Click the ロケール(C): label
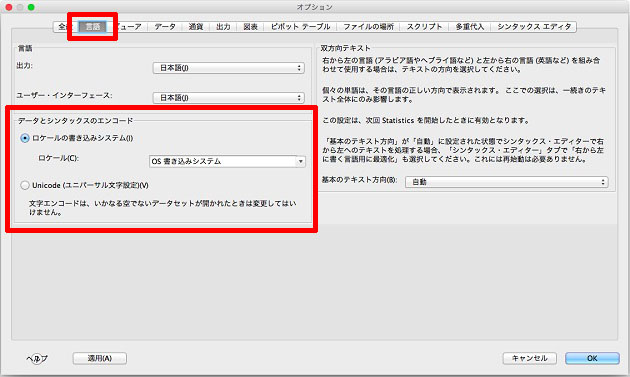630x377 pixels. 59,158
